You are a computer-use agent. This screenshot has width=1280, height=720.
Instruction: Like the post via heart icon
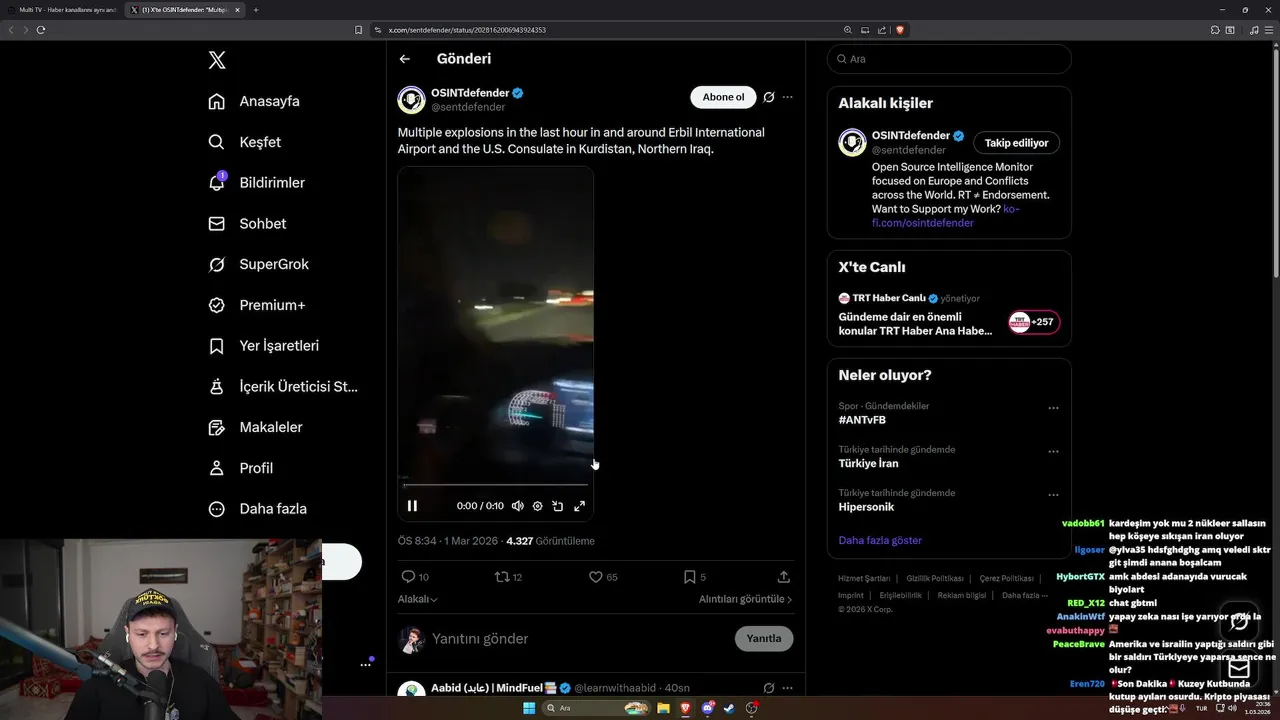tap(595, 577)
